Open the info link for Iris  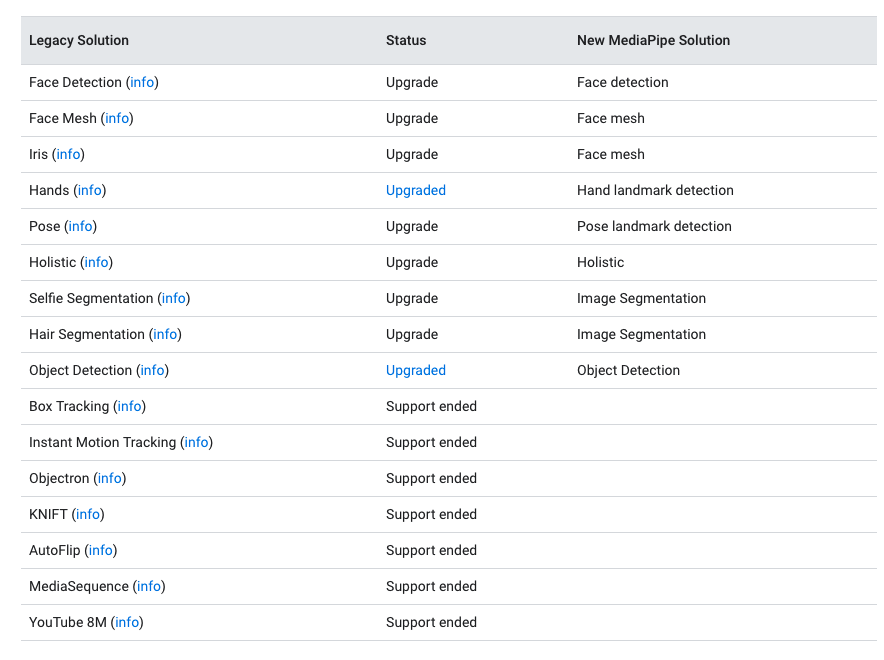68,154
